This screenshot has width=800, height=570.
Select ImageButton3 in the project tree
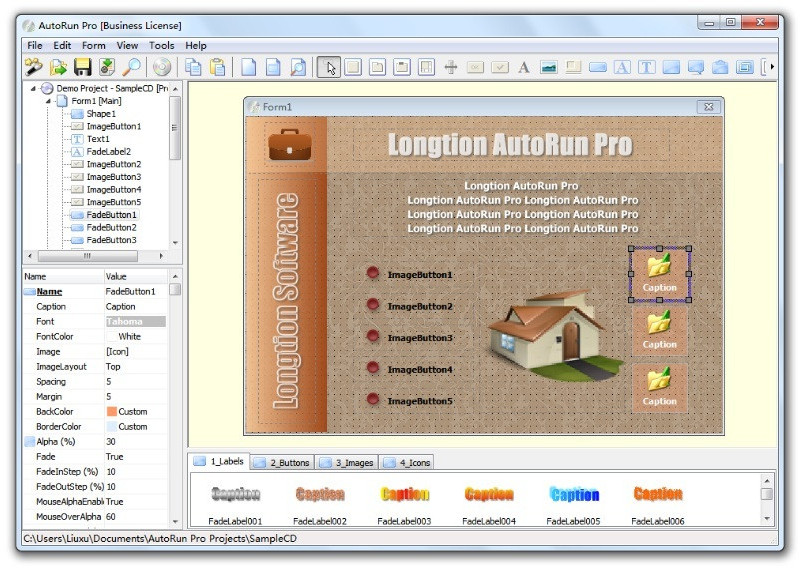pos(114,177)
